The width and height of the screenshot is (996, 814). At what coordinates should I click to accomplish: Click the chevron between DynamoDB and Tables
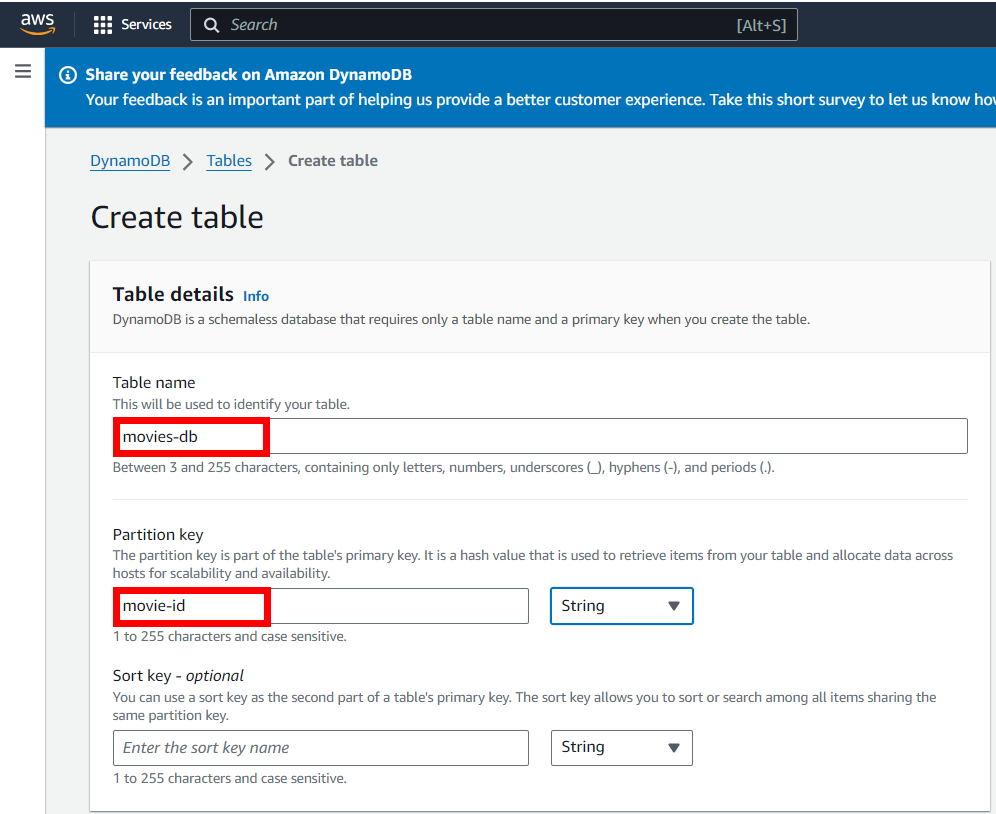click(188, 162)
